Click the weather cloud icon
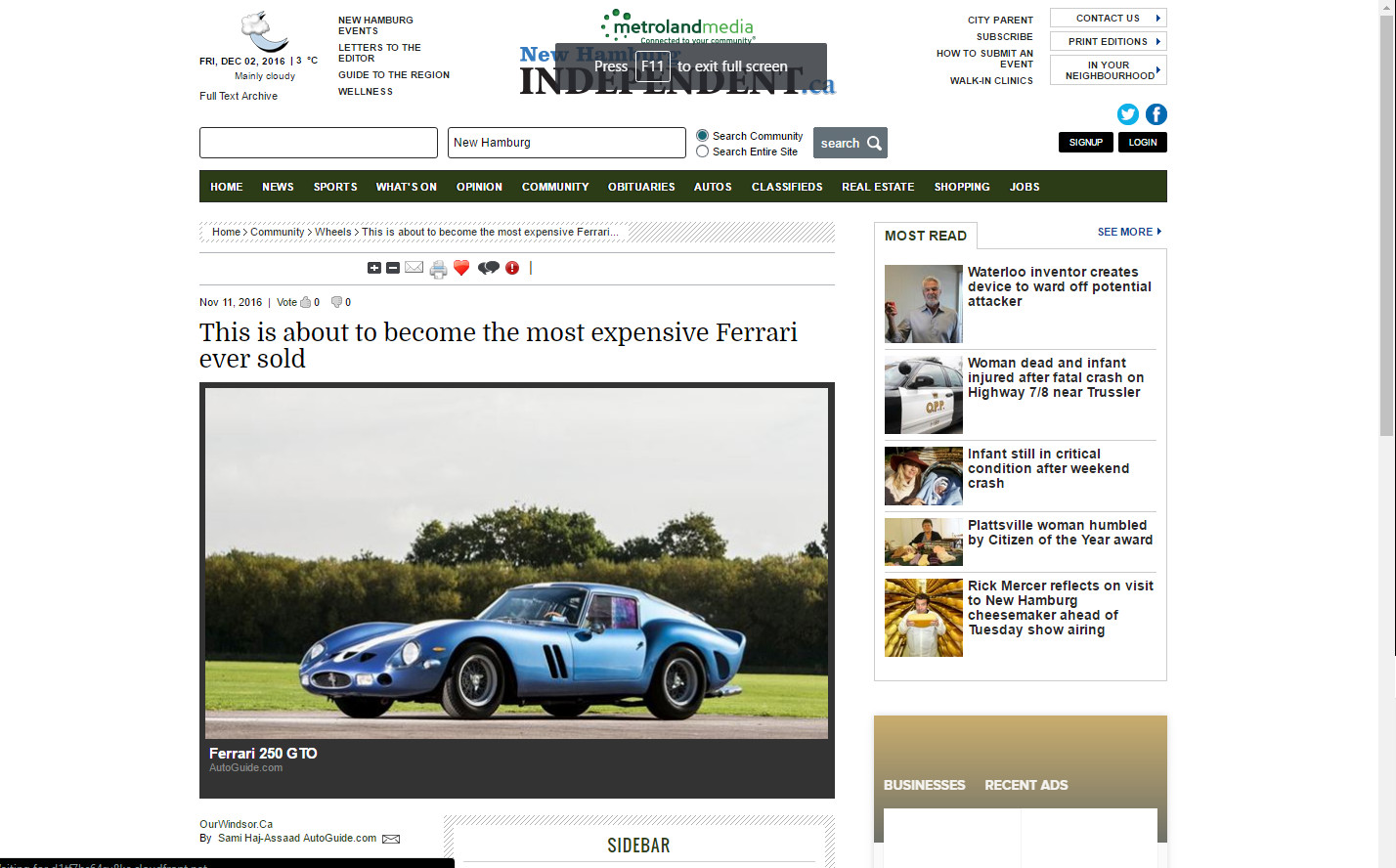1396x868 pixels. tap(264, 31)
